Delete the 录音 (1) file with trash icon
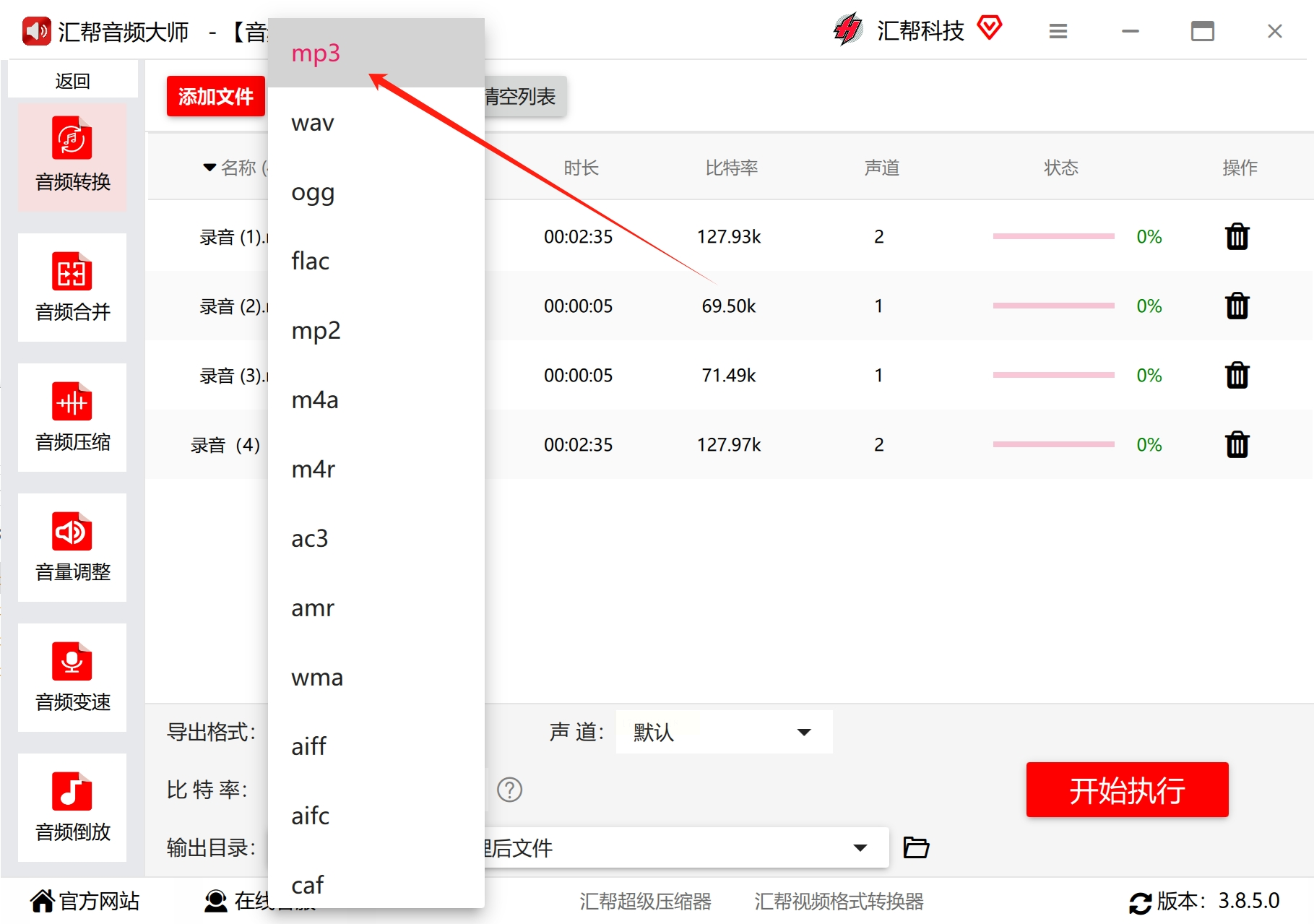Image resolution: width=1314 pixels, height=924 pixels. coord(1237,236)
